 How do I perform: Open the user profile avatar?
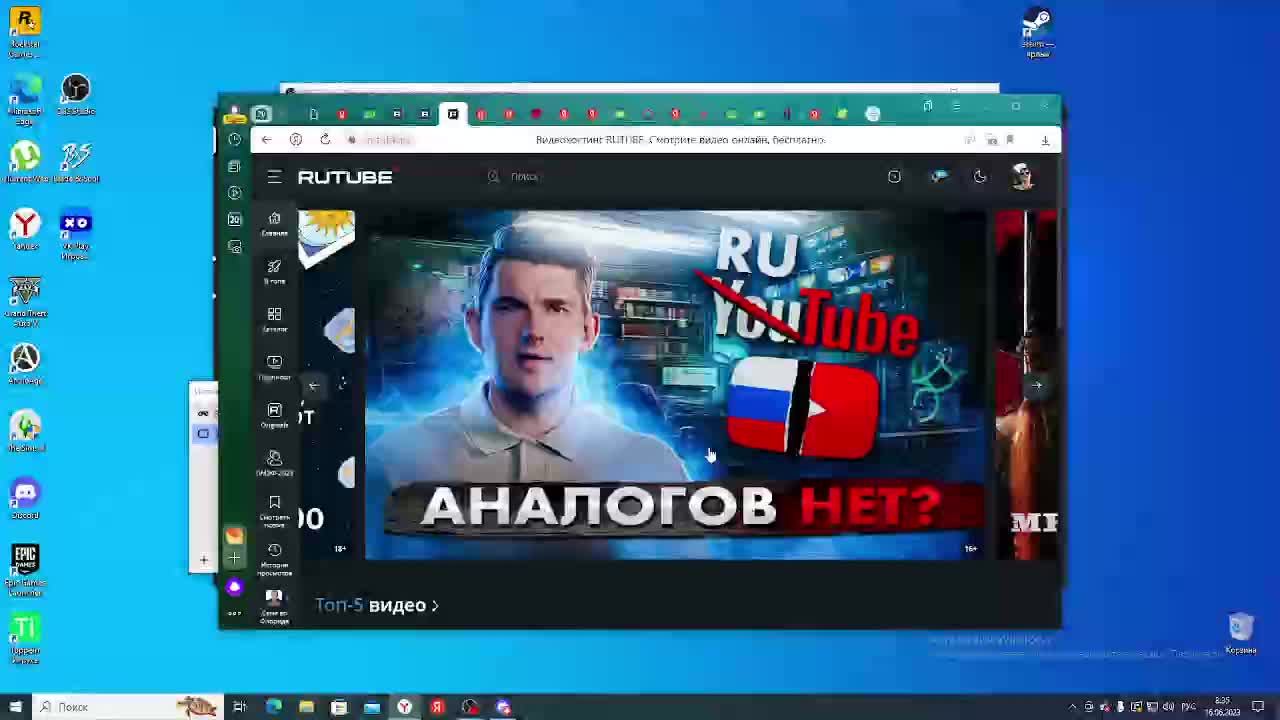click(x=1022, y=176)
